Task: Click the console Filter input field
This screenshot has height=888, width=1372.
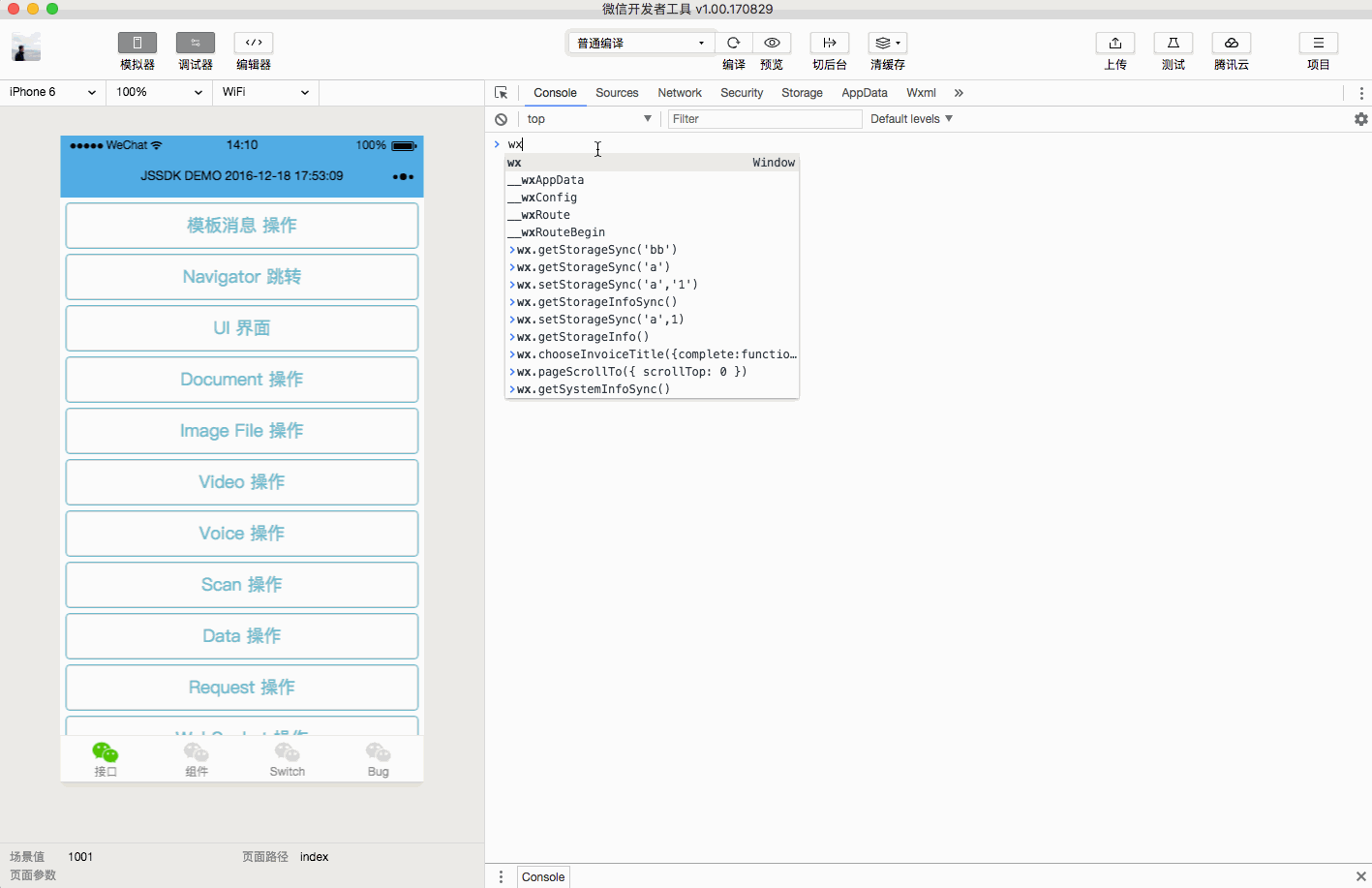Action: pos(764,119)
